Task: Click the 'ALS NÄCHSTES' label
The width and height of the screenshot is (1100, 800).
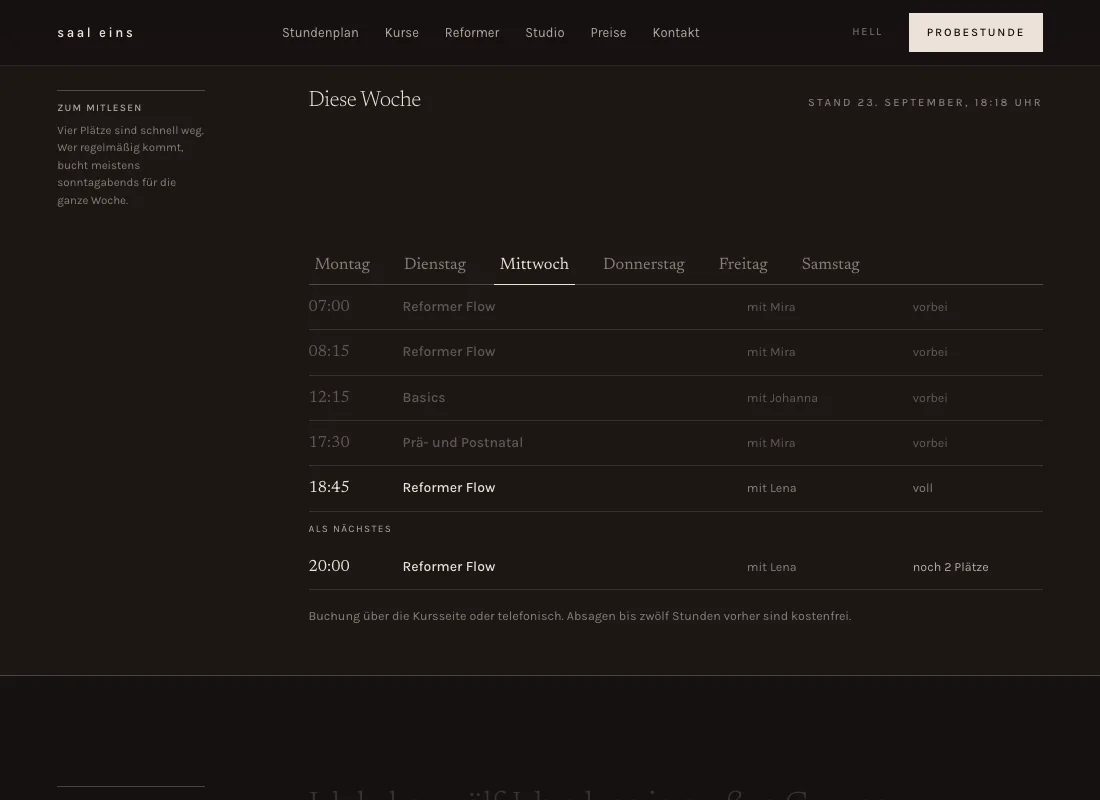Action: (x=350, y=528)
